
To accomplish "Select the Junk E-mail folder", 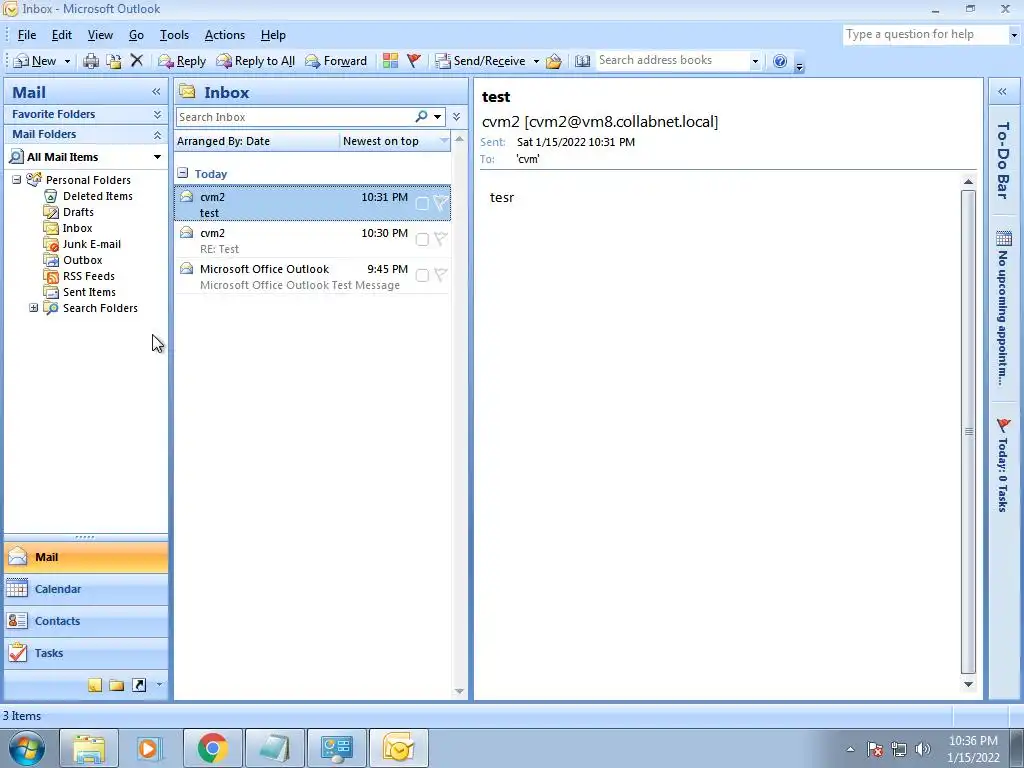I will 91,244.
